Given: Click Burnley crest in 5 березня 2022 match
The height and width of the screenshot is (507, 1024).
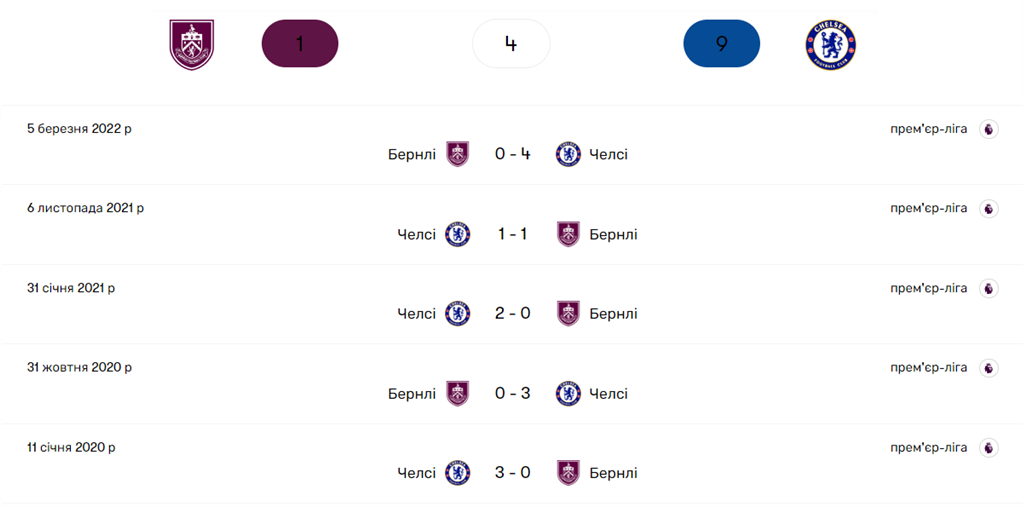Looking at the screenshot, I should 457,154.
